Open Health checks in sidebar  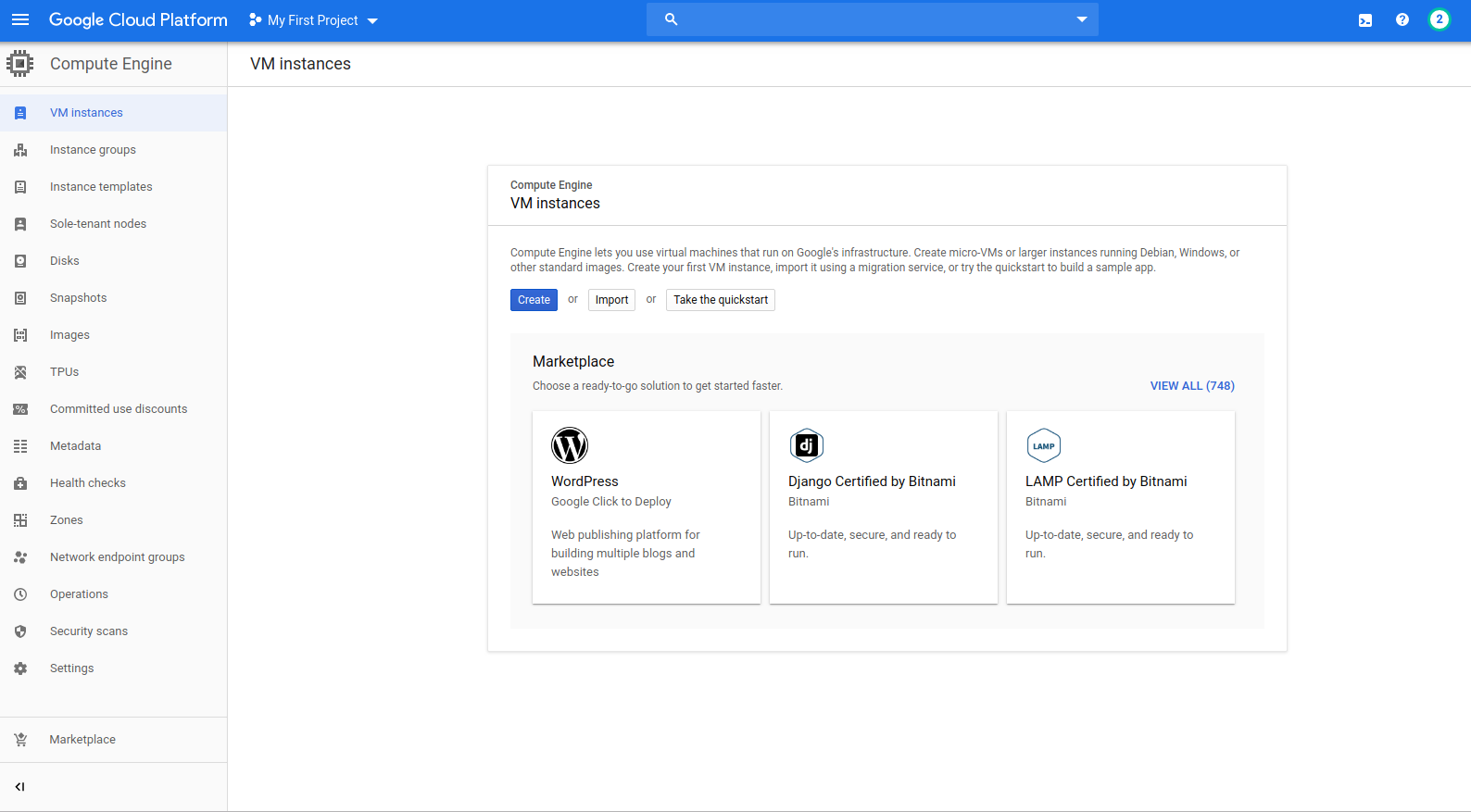113,483
